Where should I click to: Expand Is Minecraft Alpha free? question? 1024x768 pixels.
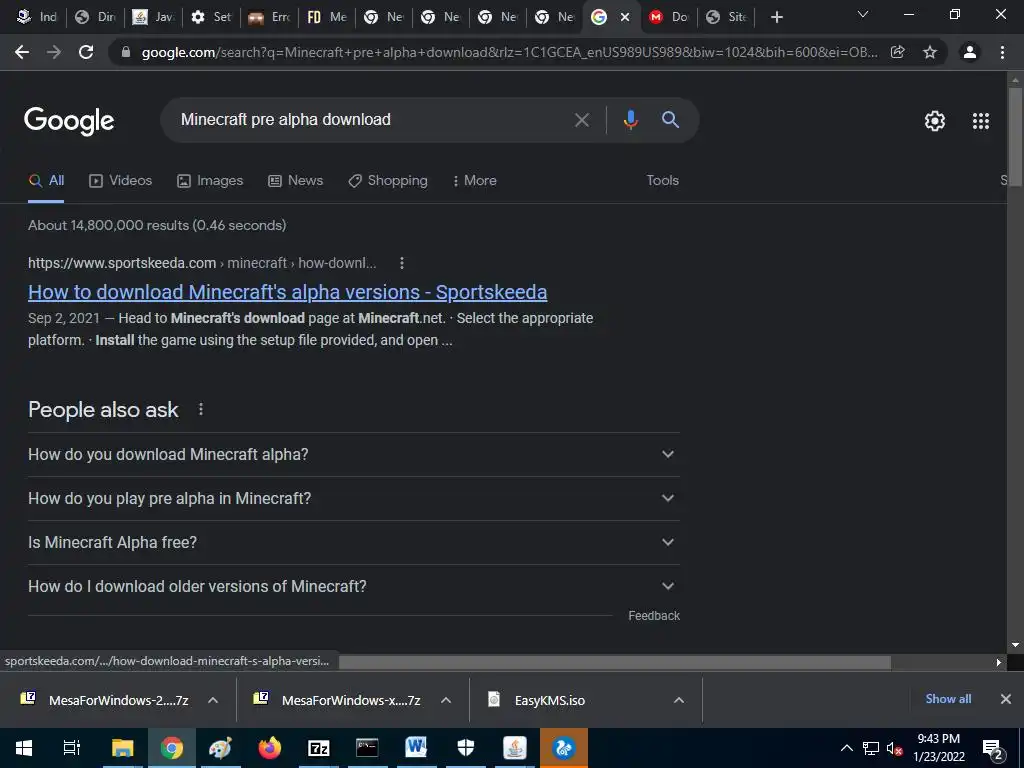tap(353, 542)
